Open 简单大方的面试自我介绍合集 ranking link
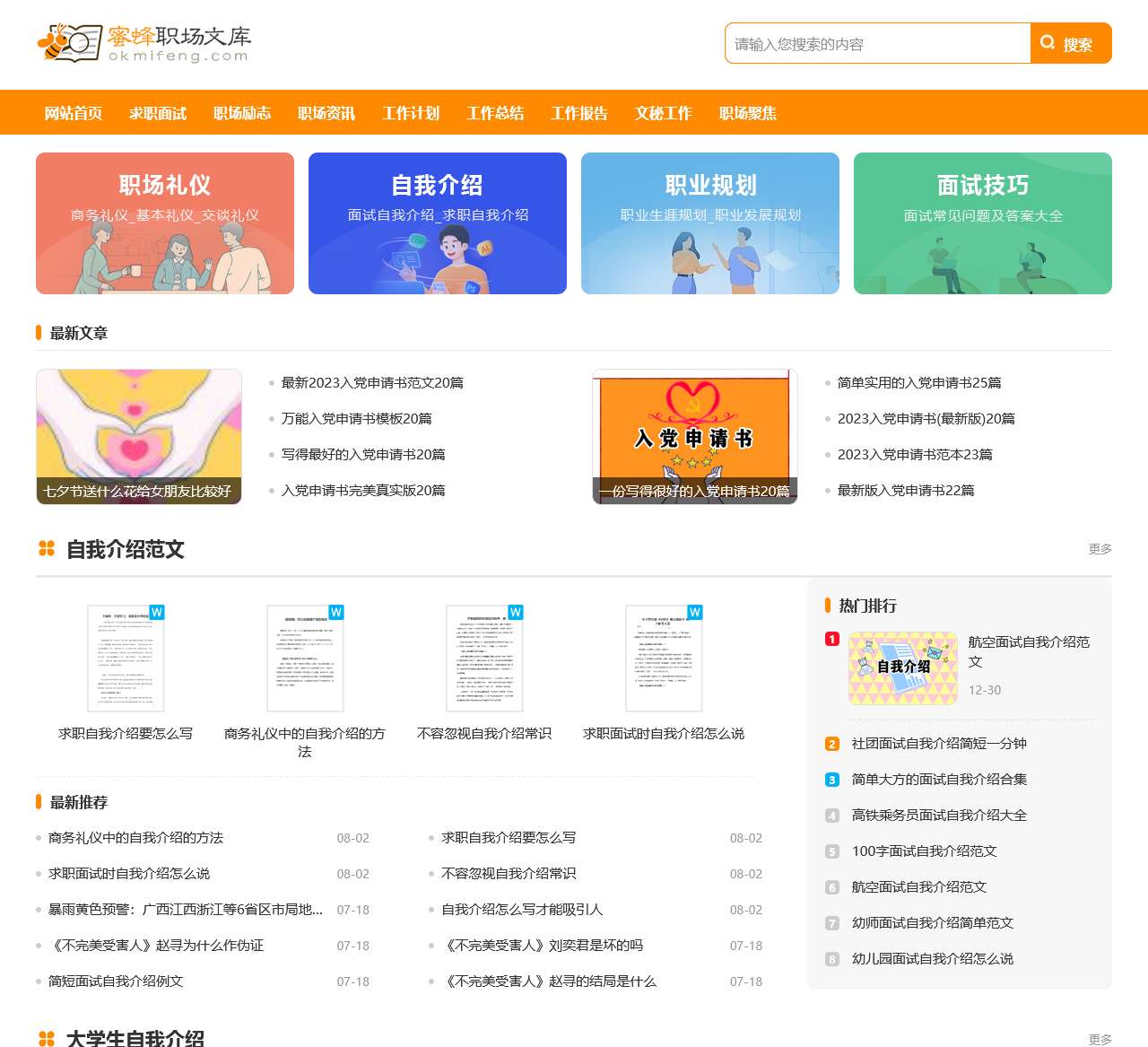 click(939, 780)
